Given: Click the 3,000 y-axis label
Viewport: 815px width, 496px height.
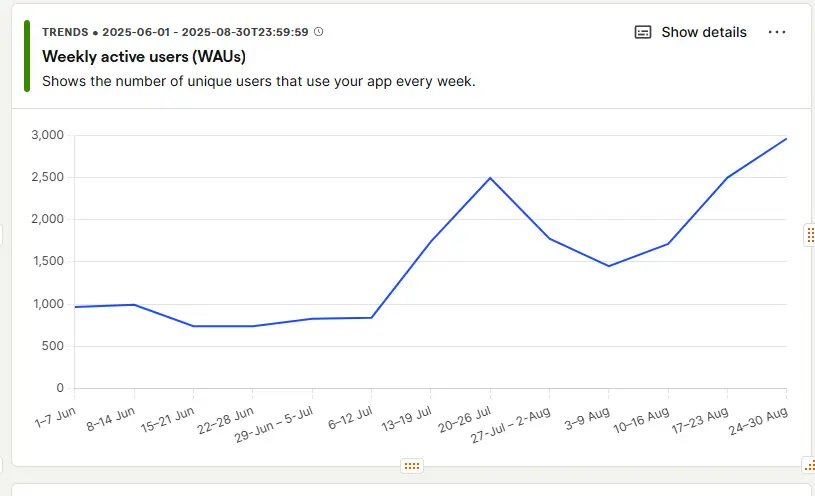Looking at the screenshot, I should point(47,135).
